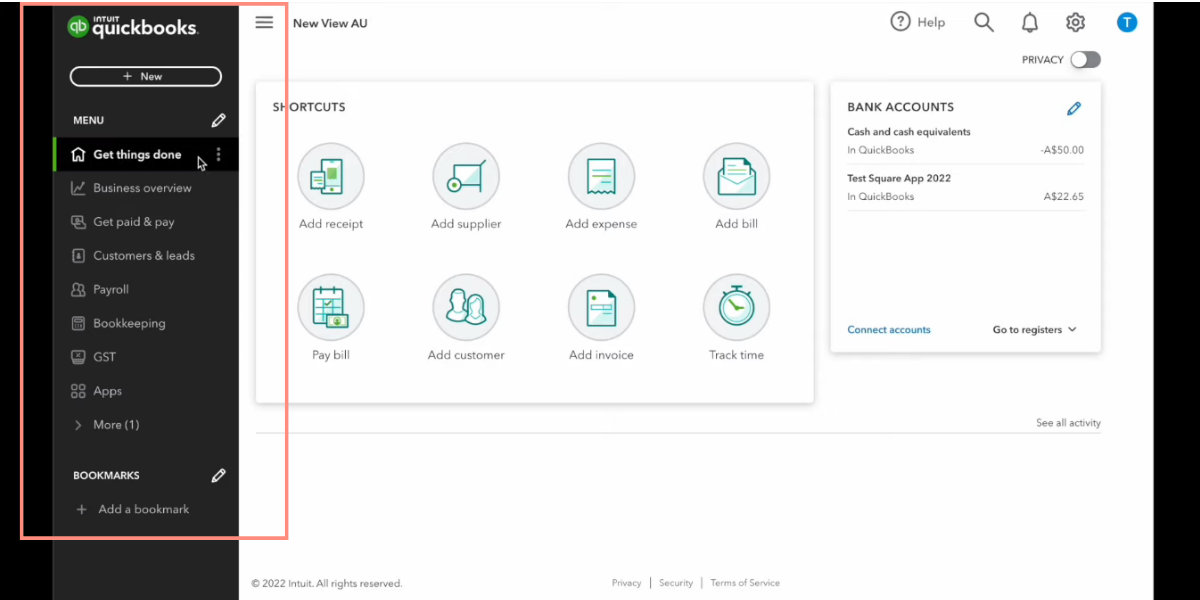Click the Pay bill shortcut icon
This screenshot has width=1200, height=600.
coord(331,307)
